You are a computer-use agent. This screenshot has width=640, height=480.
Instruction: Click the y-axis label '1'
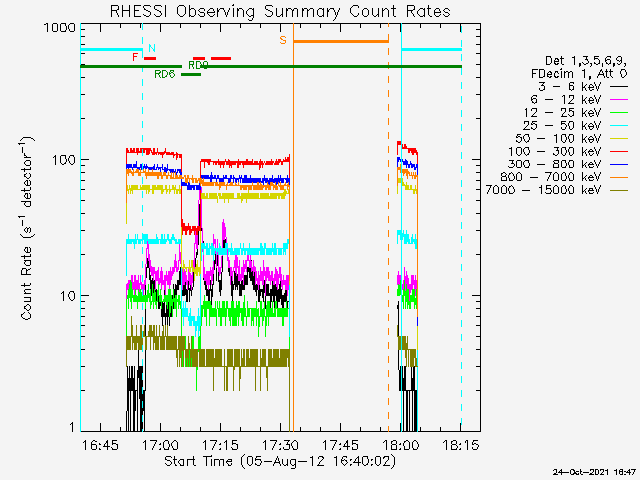pyautogui.click(x=73, y=427)
